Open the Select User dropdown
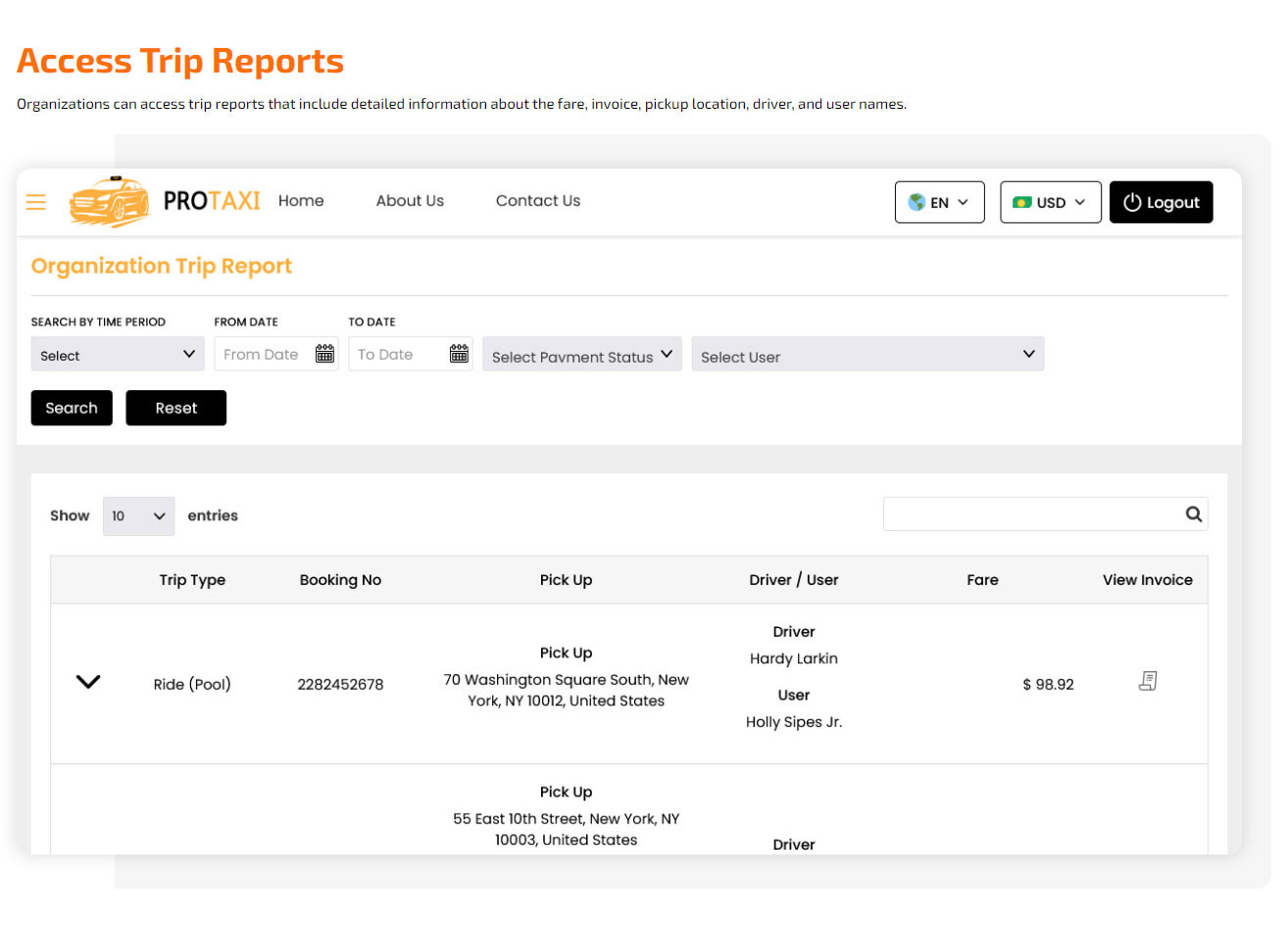 pyautogui.click(x=868, y=354)
